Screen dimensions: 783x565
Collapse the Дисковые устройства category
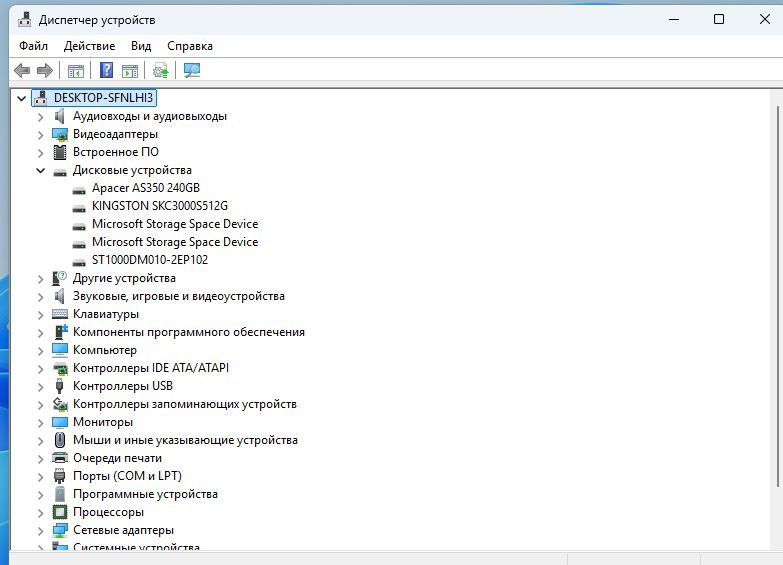41,171
